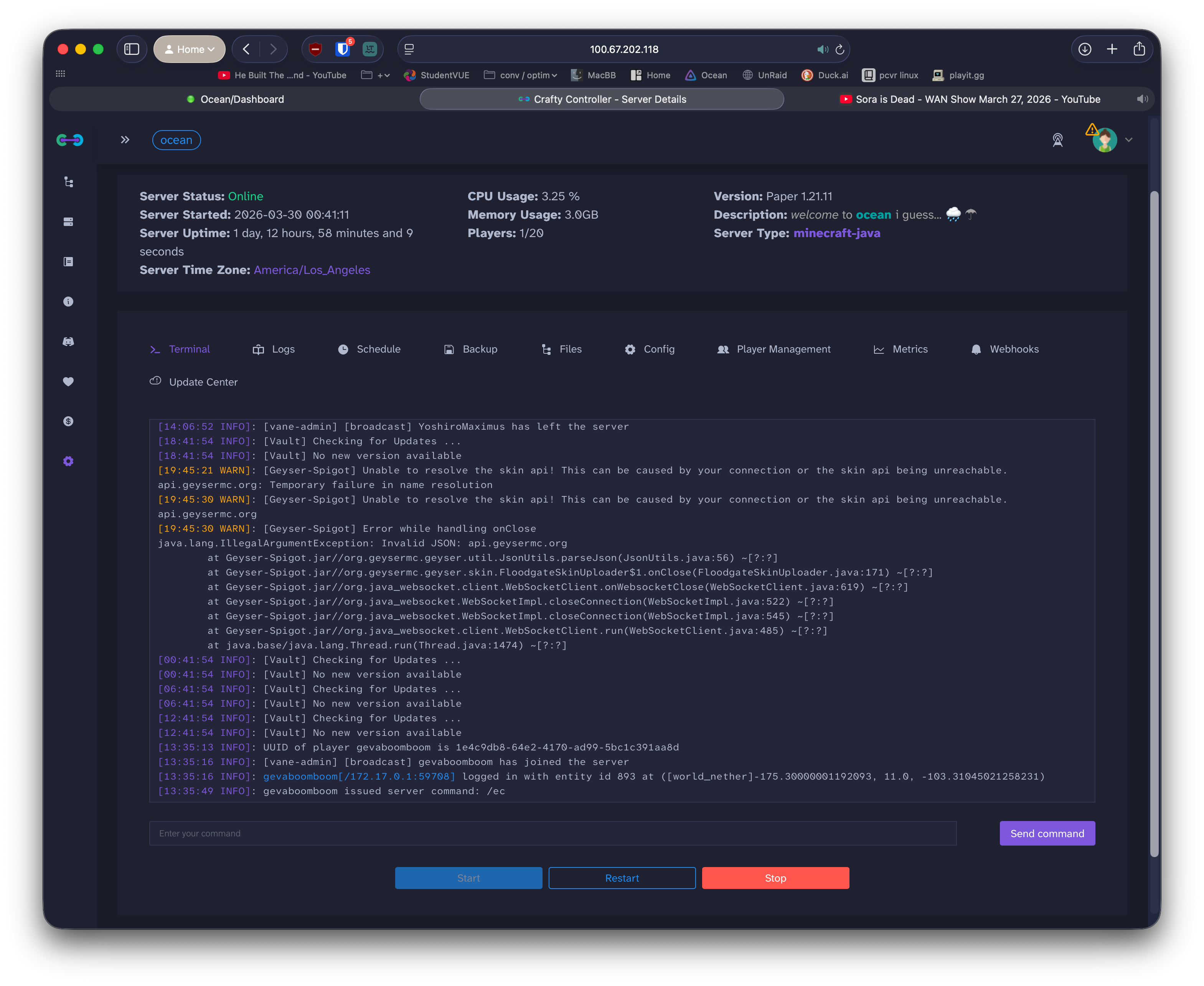Open the heart icon in the sidebar
1204x986 pixels.
pyautogui.click(x=68, y=381)
